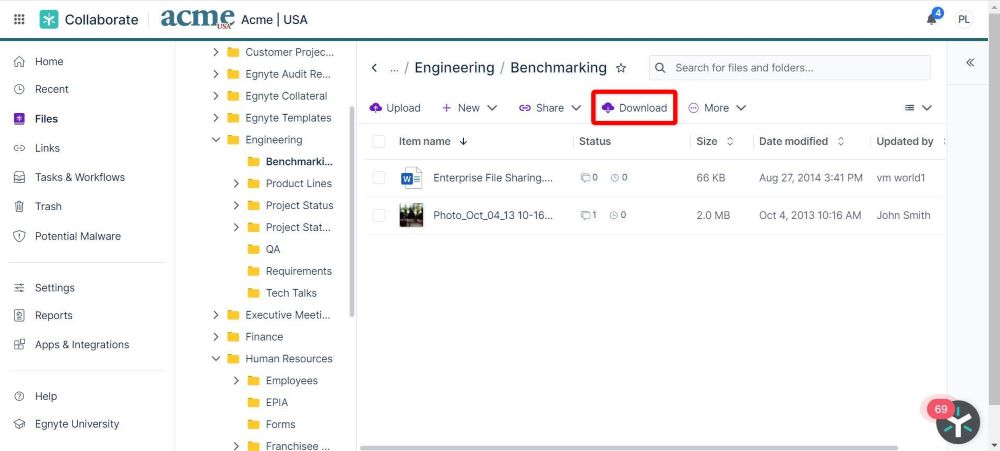
Task: Expand the Egnyte Collateral folder
Action: 216,96
